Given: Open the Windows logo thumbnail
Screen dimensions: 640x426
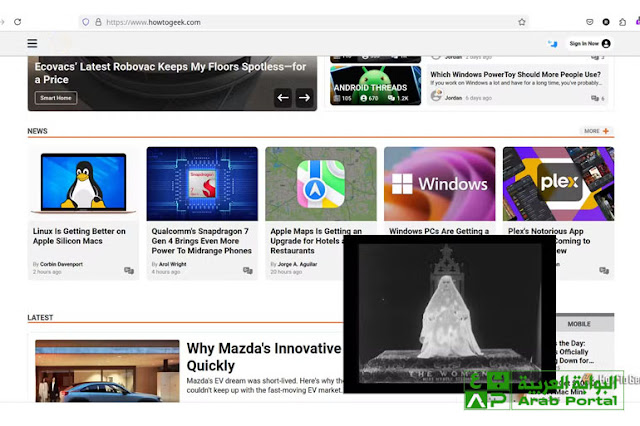Looking at the screenshot, I should [x=440, y=184].
